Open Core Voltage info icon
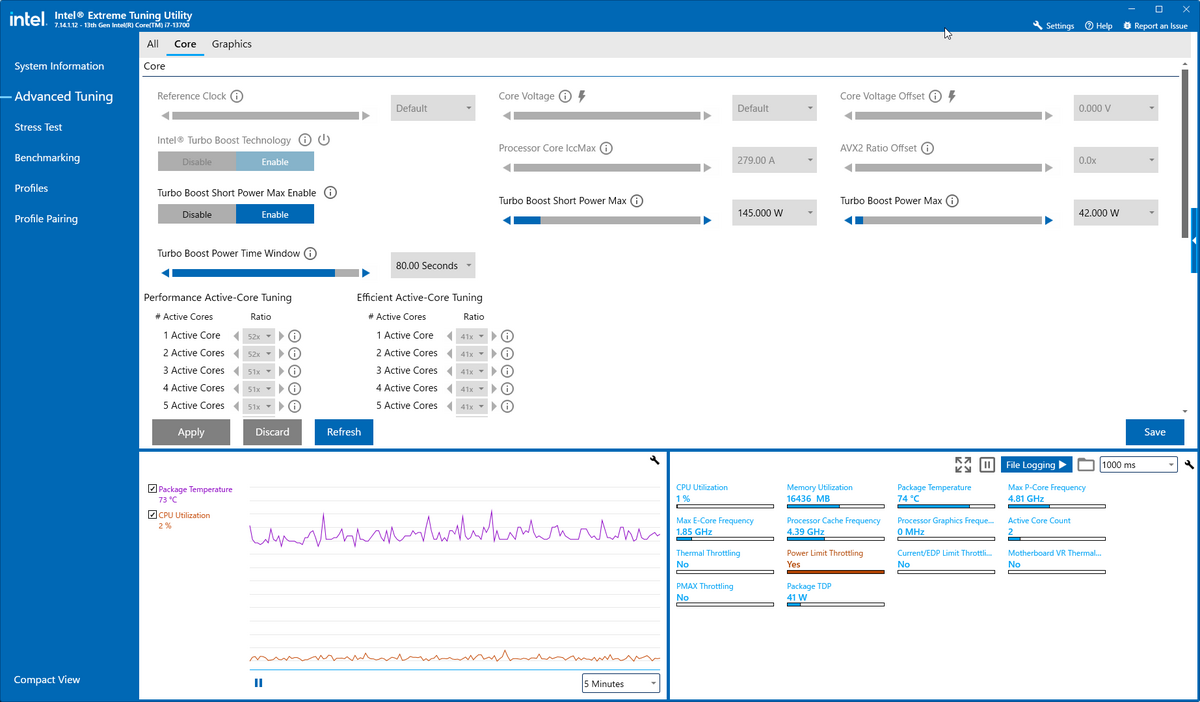 [565, 97]
